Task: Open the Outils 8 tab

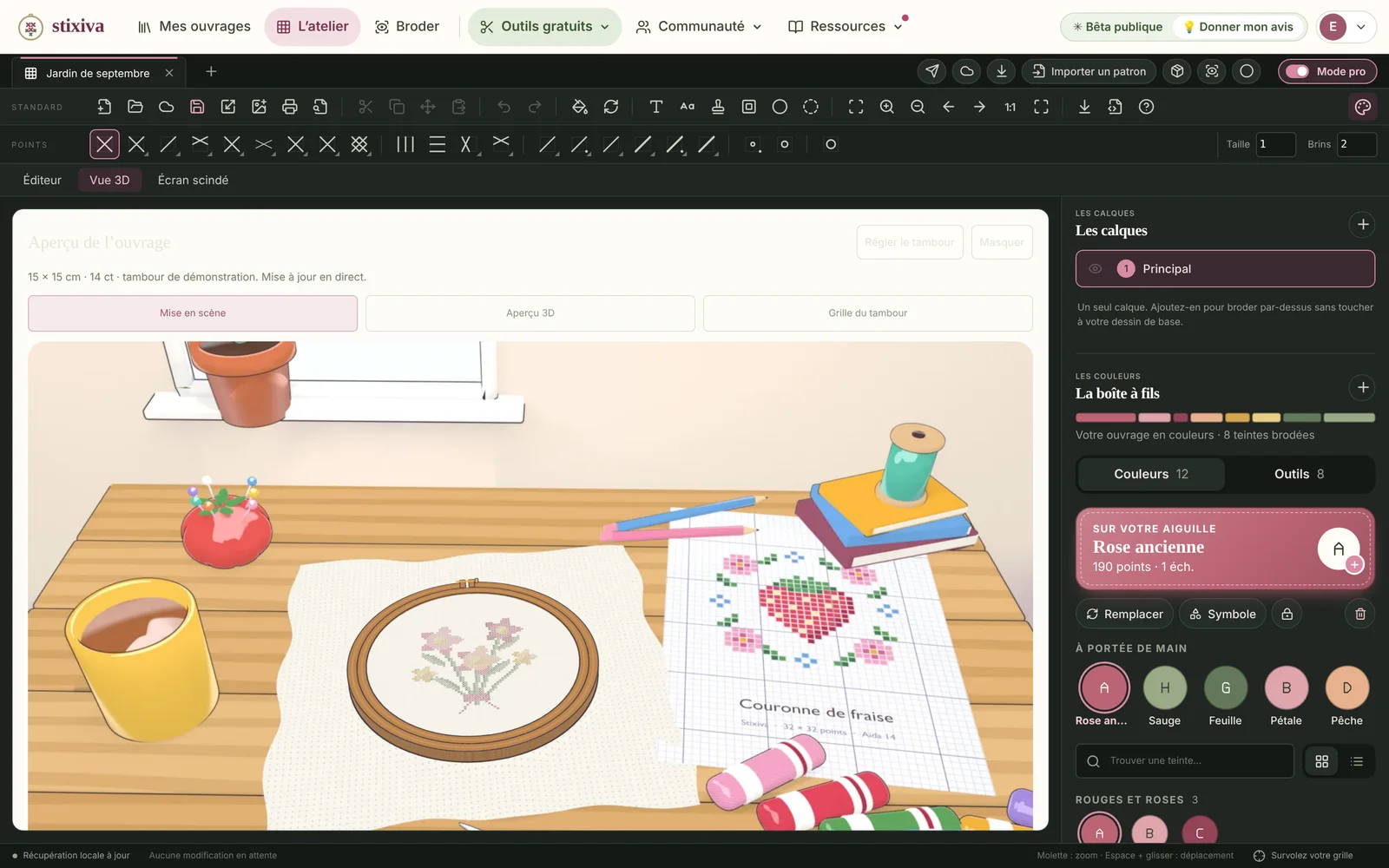Action: click(x=1300, y=474)
